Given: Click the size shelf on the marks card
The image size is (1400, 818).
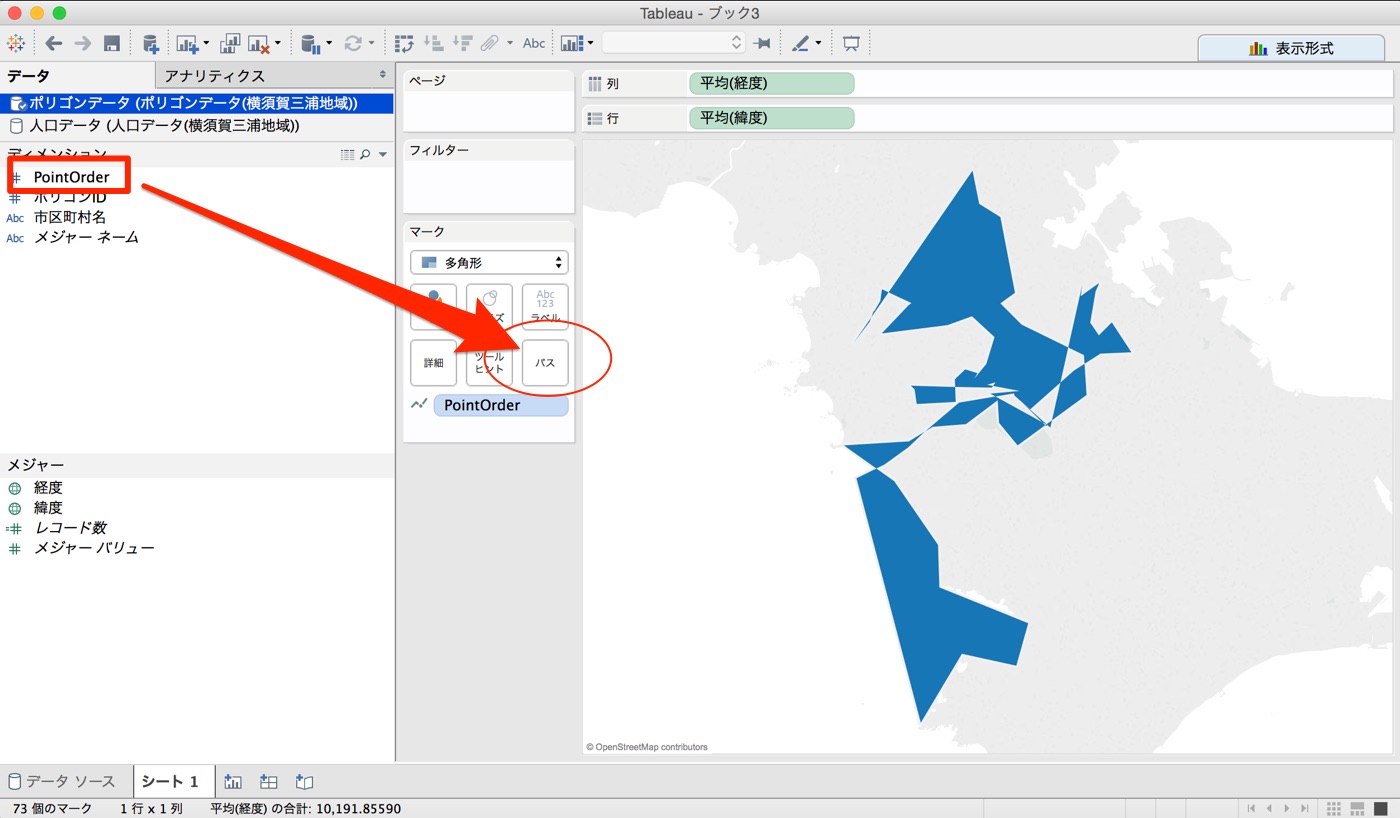Looking at the screenshot, I should [489, 306].
